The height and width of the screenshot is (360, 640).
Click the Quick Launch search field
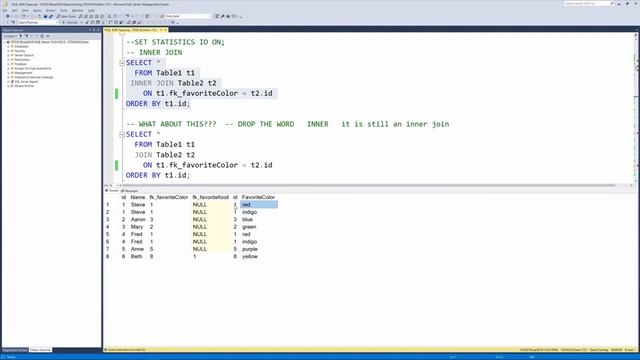pos(589,4)
